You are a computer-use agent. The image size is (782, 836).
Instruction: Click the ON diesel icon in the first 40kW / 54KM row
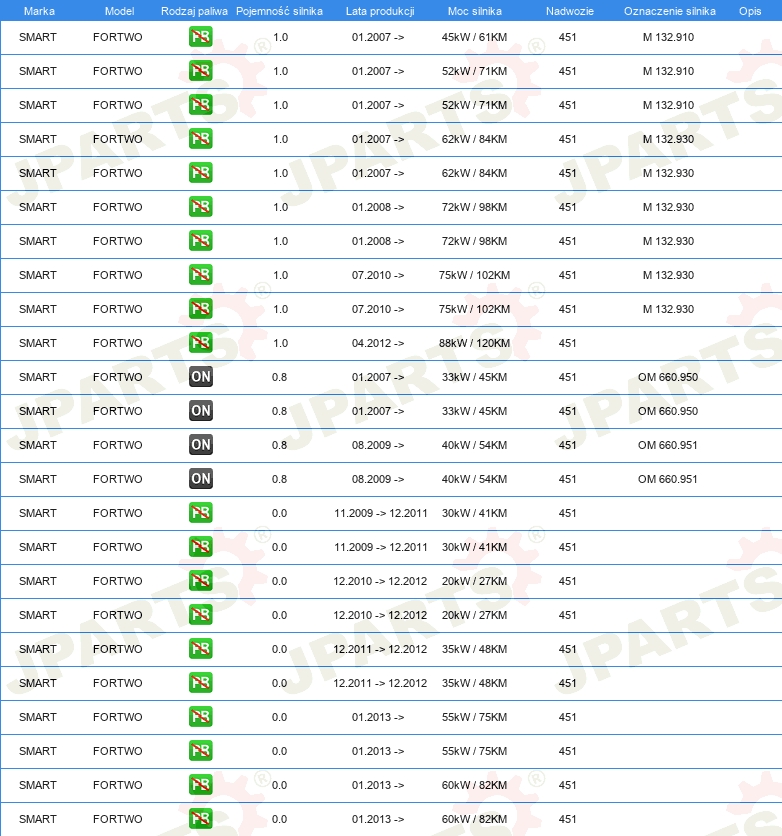click(x=200, y=445)
